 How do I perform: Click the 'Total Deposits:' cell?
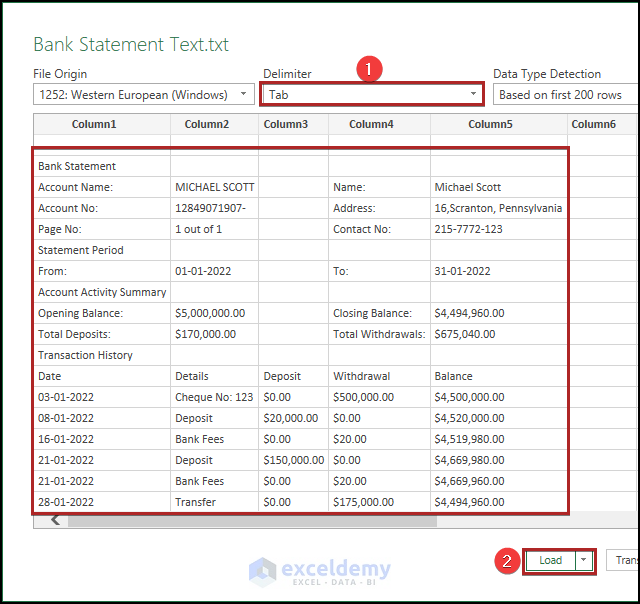tap(102, 334)
